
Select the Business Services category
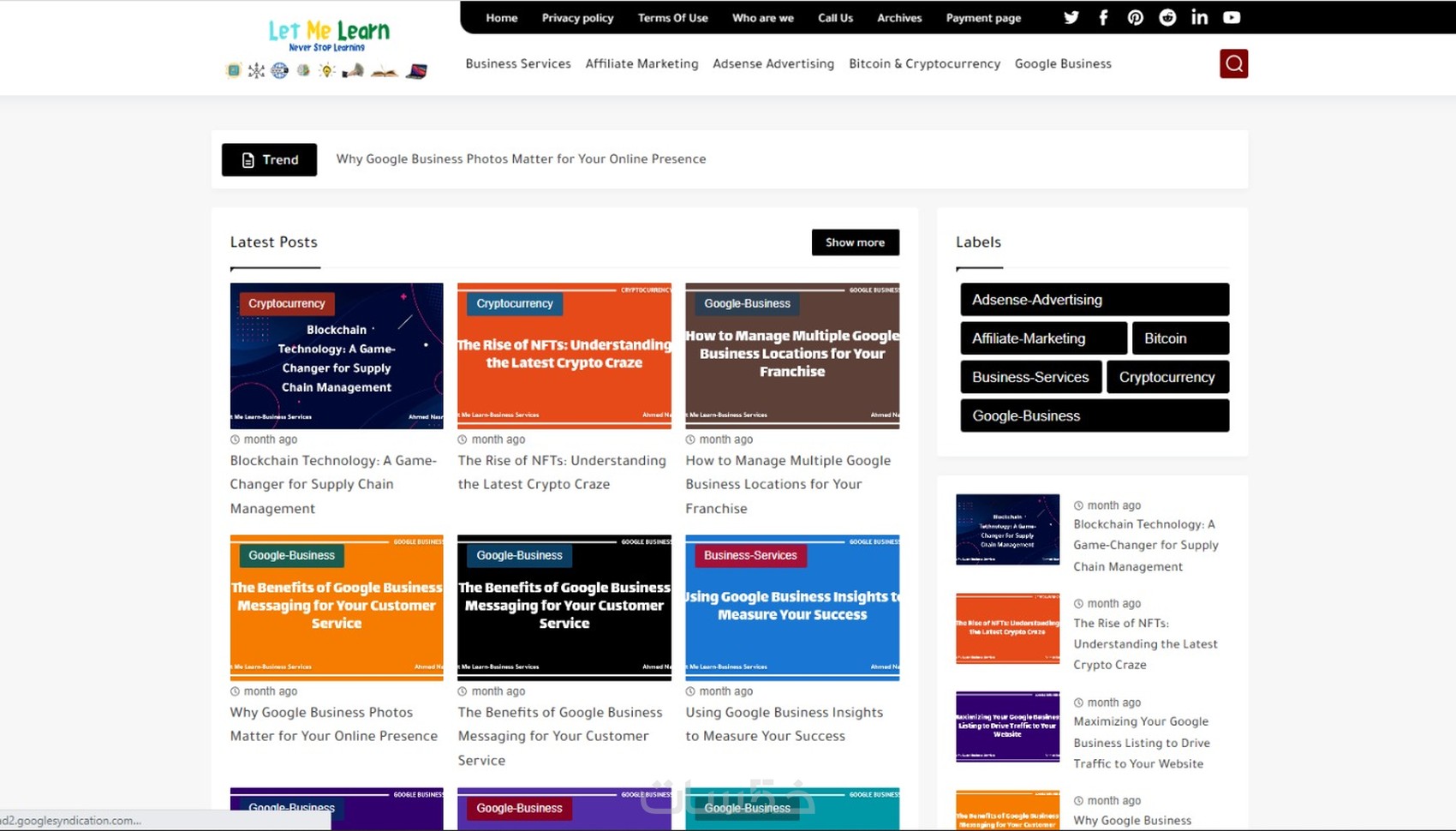[x=518, y=63]
